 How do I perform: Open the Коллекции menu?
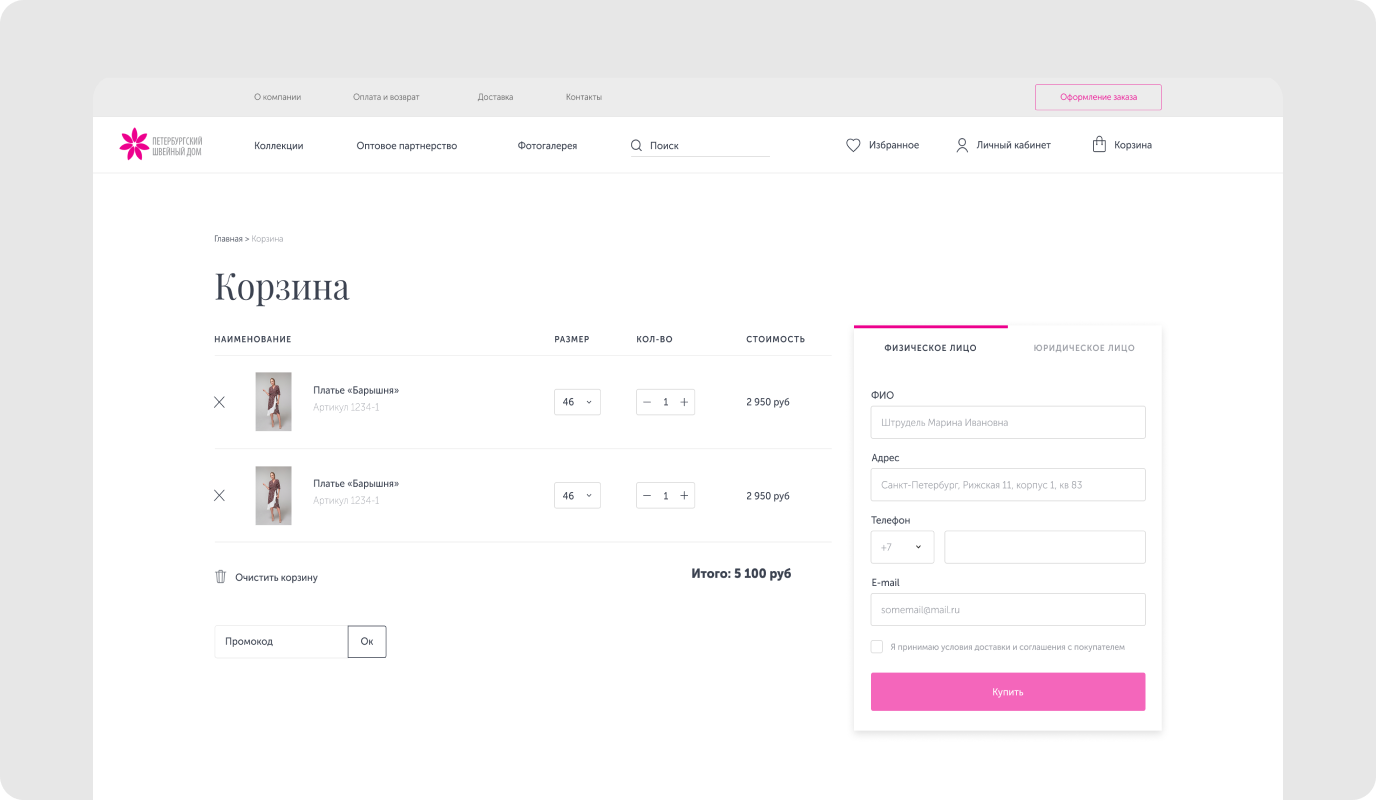tap(278, 145)
